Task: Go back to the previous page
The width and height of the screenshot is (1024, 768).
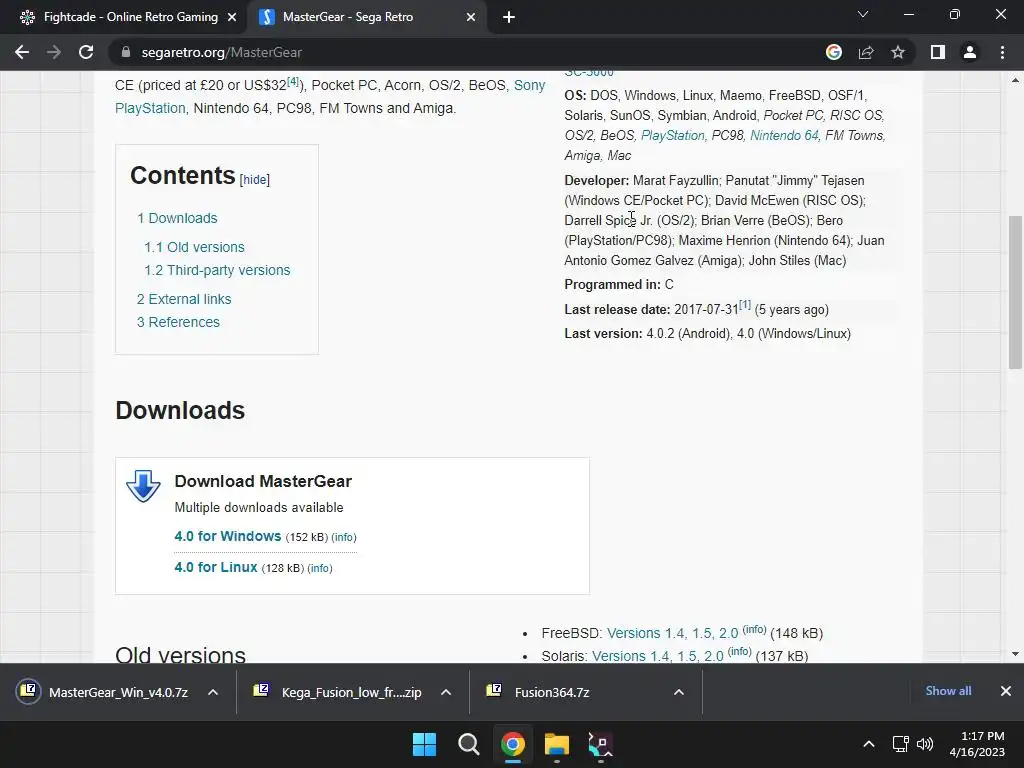Action: point(22,52)
